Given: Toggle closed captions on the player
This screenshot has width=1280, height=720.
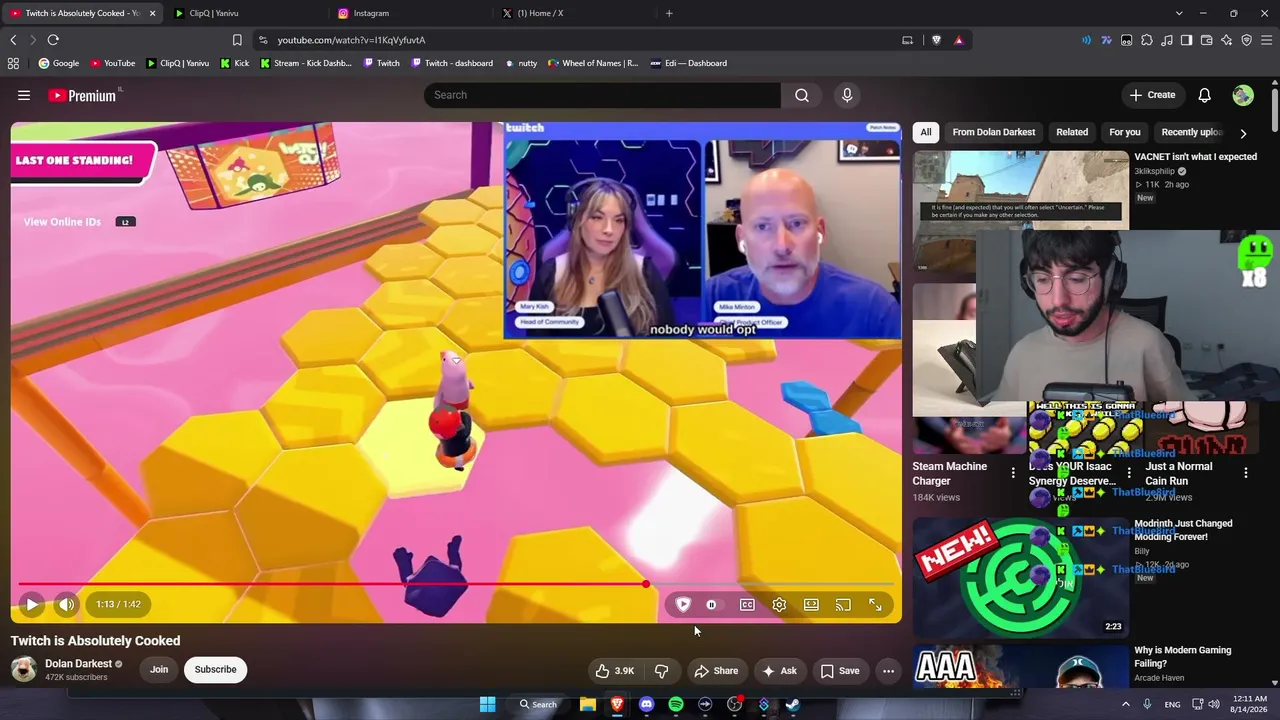Looking at the screenshot, I should pos(747,605).
